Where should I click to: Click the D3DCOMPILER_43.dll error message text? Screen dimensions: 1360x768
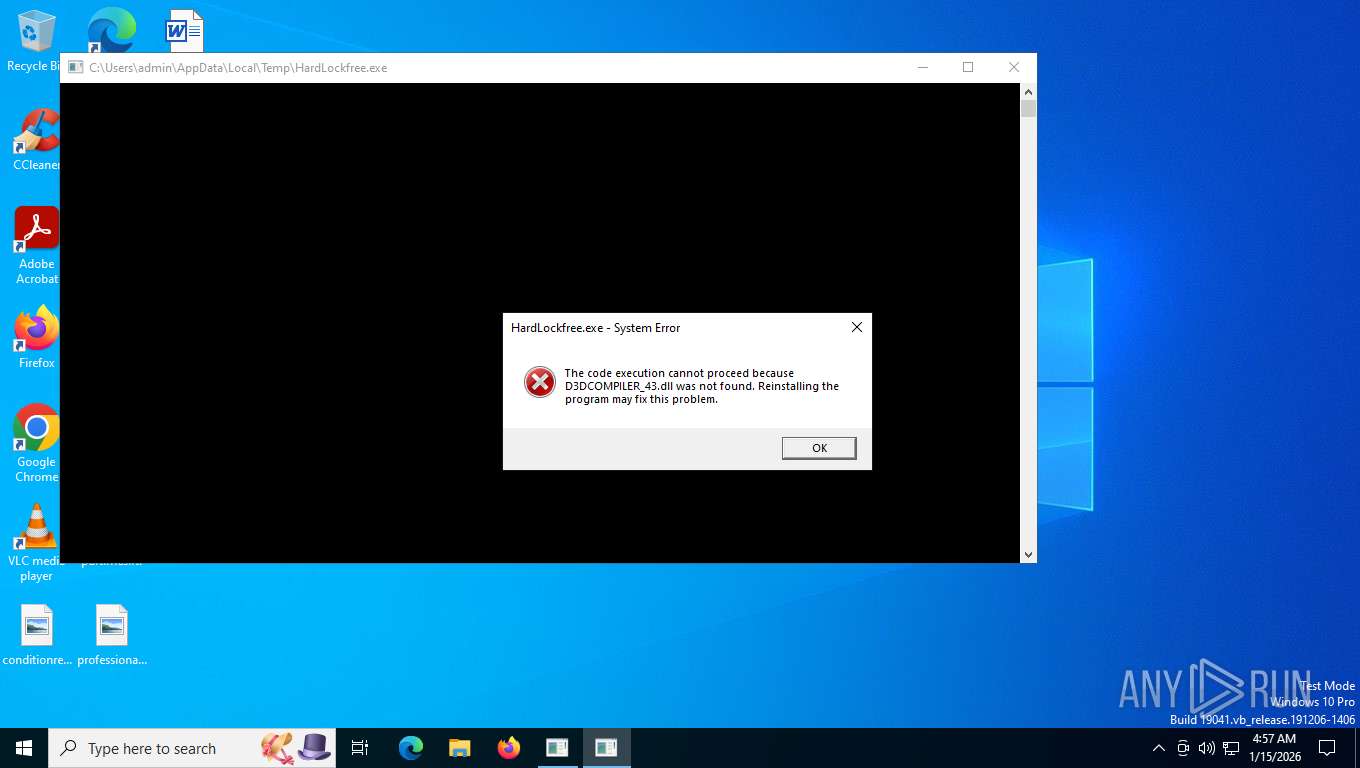point(702,386)
